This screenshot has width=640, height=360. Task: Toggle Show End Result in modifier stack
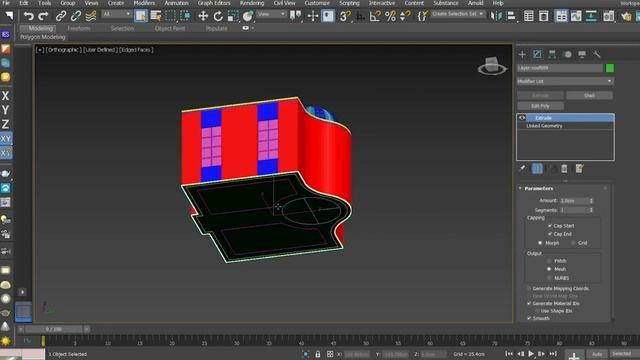(x=537, y=168)
